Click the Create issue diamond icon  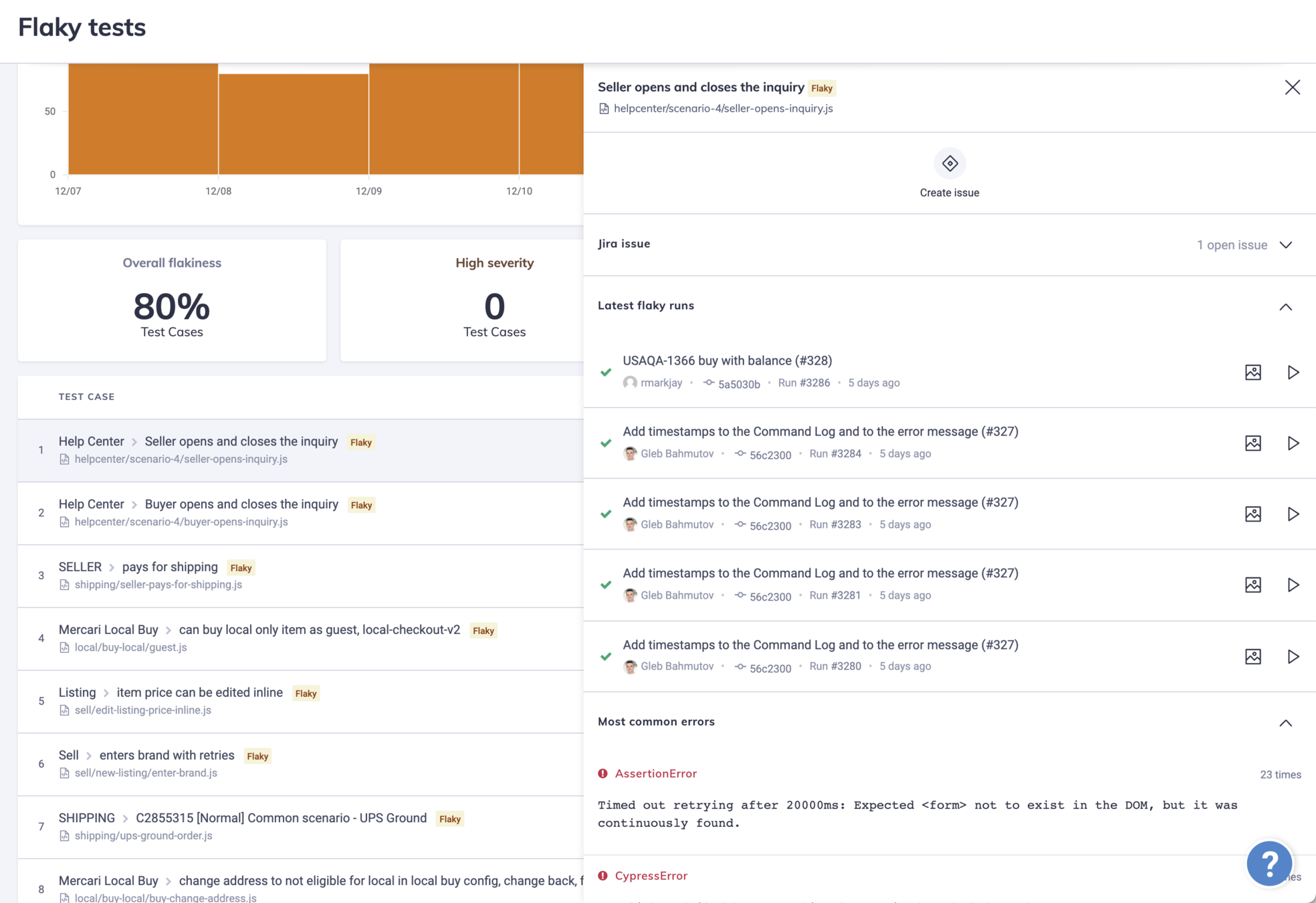point(949,164)
